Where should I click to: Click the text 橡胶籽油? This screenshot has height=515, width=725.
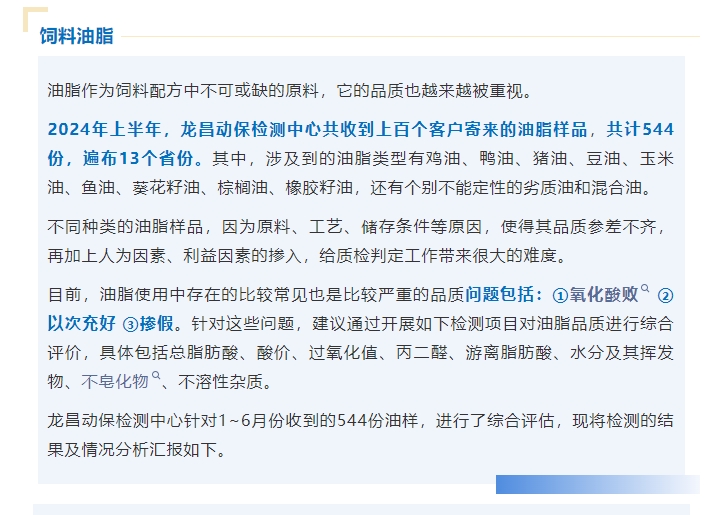[x=319, y=188]
